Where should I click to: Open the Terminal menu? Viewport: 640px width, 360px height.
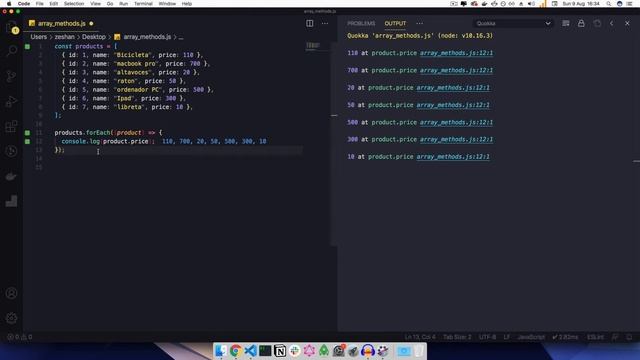143,4
